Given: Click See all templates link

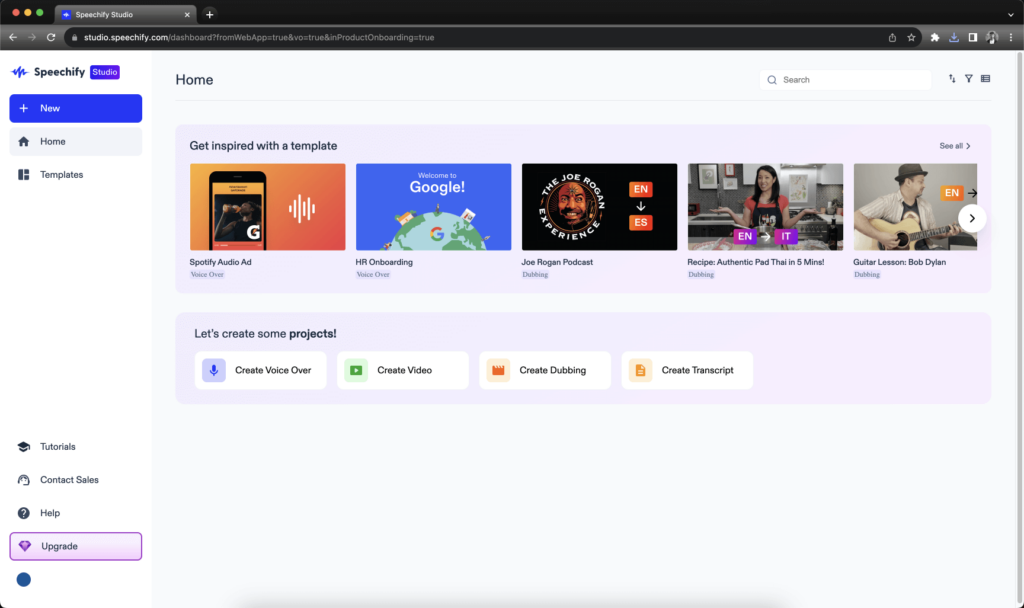Looking at the screenshot, I should coord(955,146).
